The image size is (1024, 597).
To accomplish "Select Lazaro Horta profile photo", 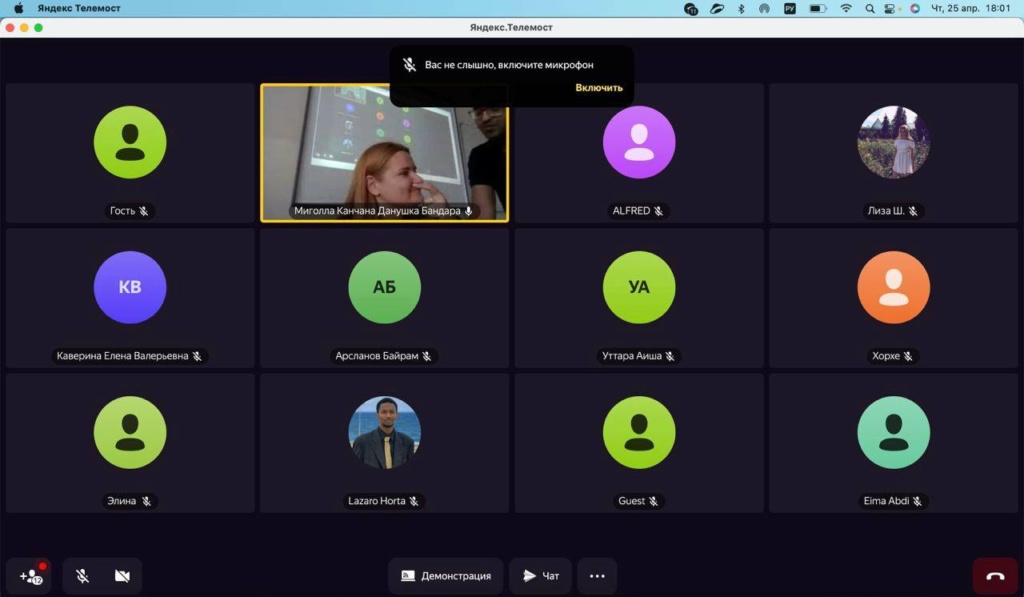I will pos(384,432).
